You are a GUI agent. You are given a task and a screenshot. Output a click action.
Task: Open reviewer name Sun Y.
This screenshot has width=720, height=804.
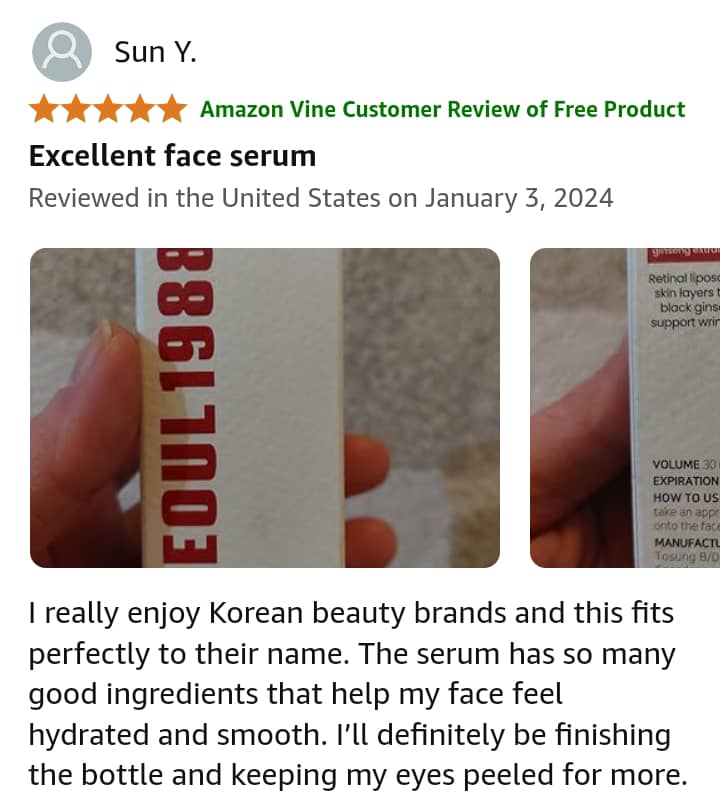(x=155, y=52)
